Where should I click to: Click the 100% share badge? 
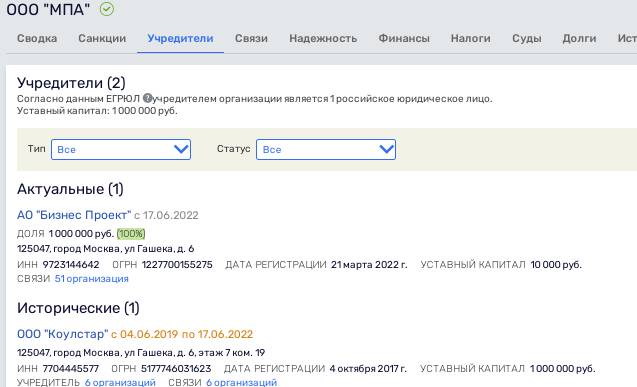point(131,233)
